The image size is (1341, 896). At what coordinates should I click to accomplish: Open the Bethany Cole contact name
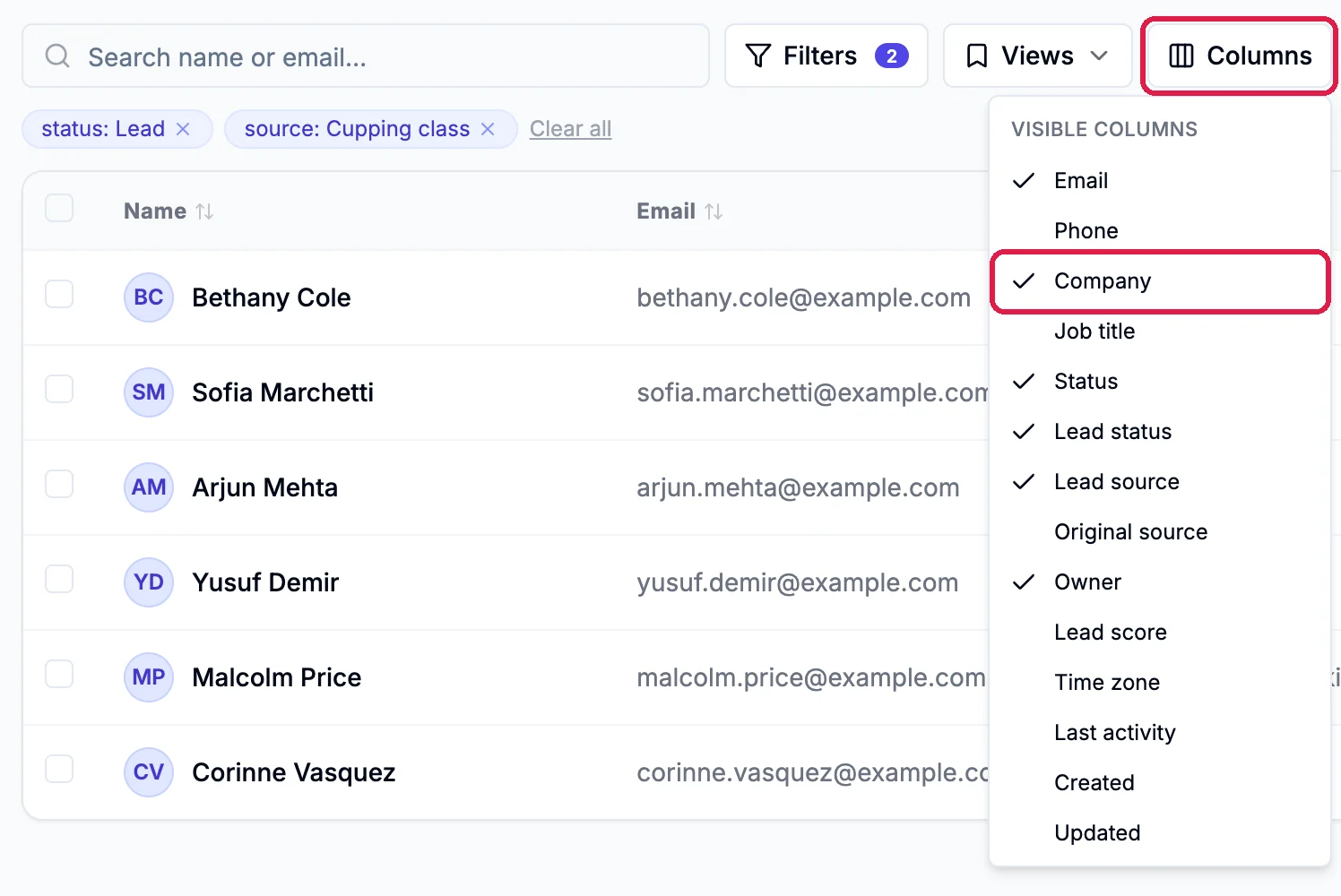[x=272, y=297]
